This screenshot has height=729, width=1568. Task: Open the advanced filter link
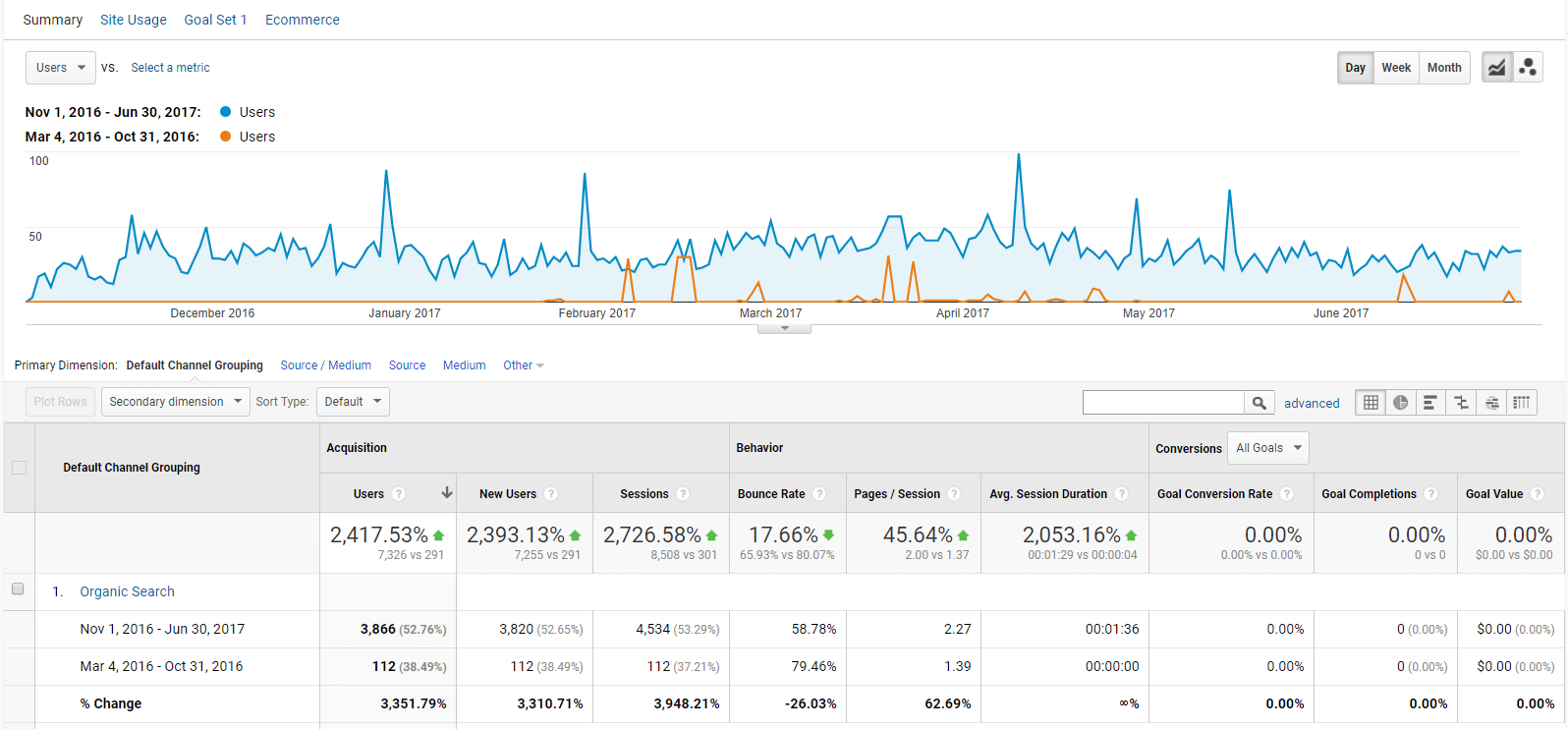click(1312, 403)
